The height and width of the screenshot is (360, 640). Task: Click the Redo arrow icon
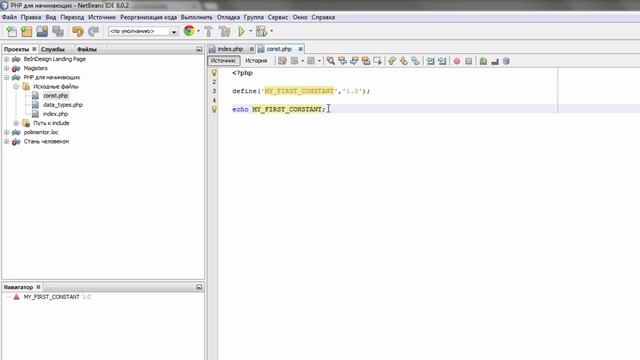coord(93,31)
